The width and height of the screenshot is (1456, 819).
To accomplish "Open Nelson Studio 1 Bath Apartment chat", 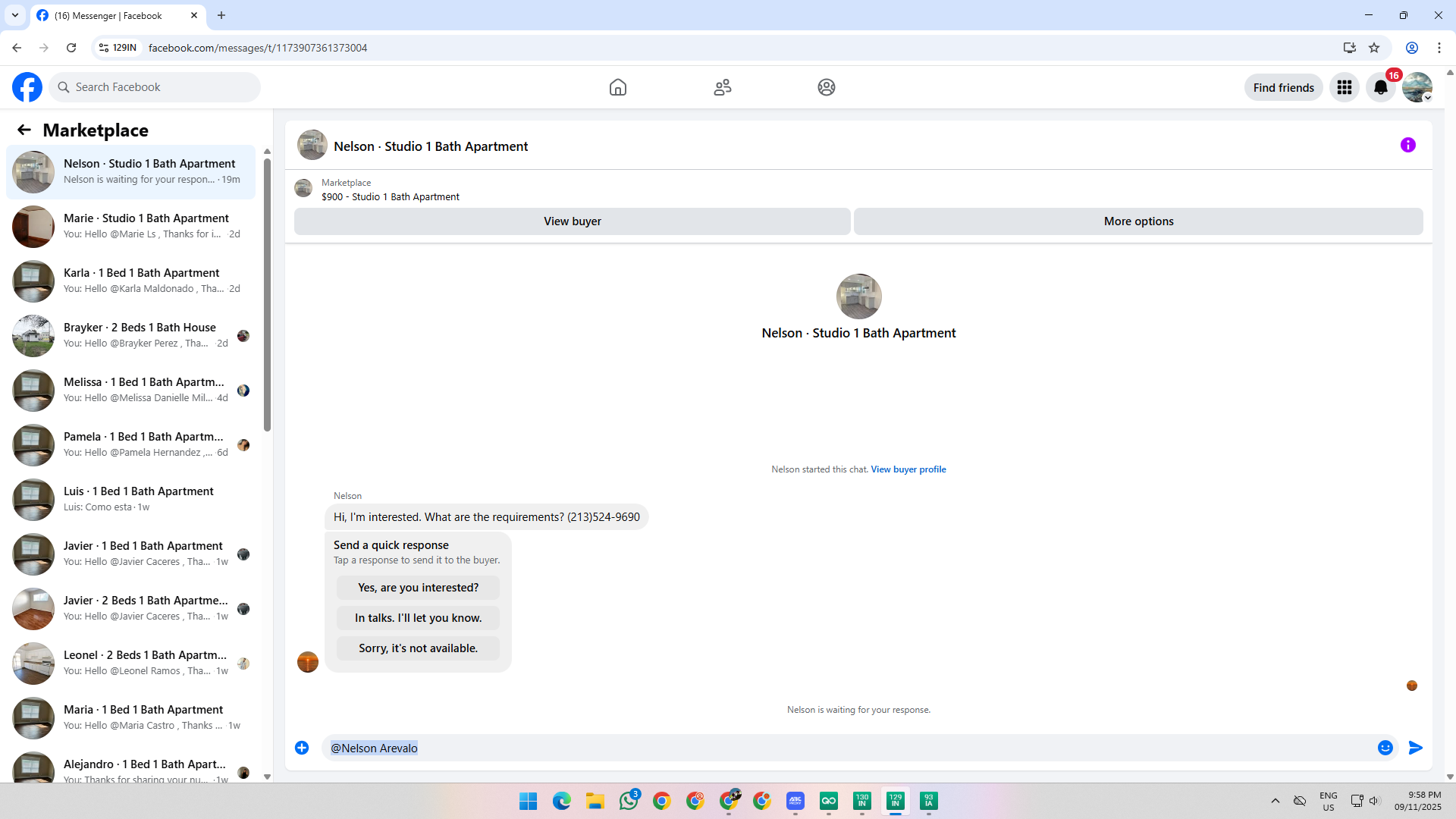I will click(x=130, y=172).
